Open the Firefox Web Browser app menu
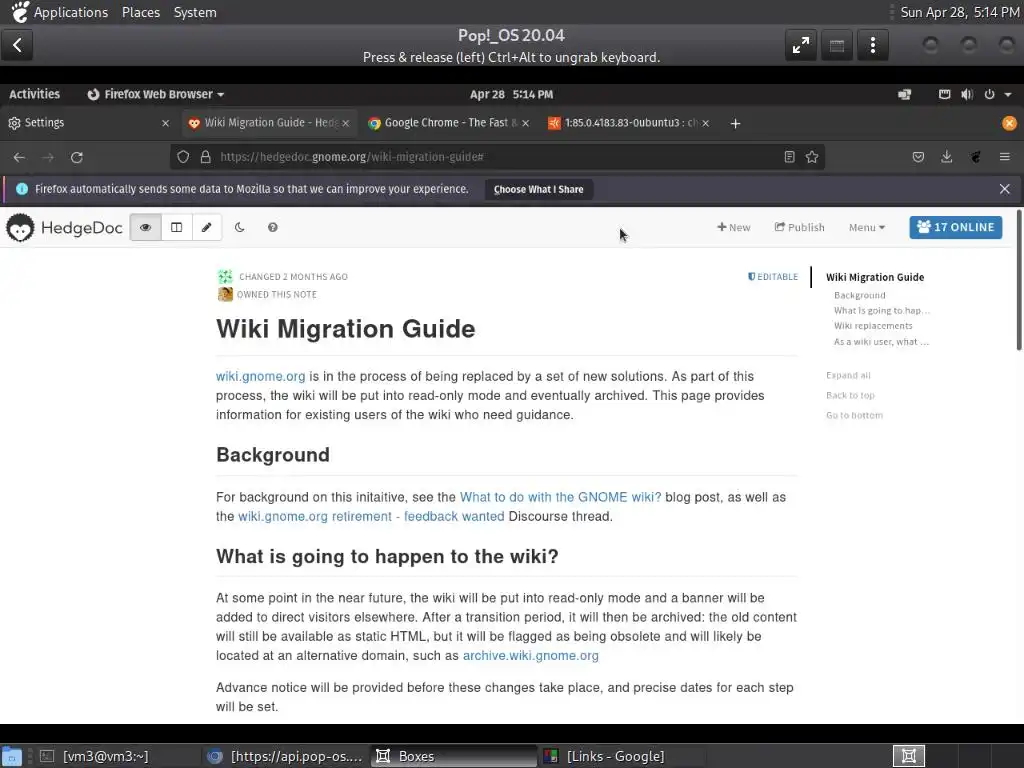 tap(155, 94)
